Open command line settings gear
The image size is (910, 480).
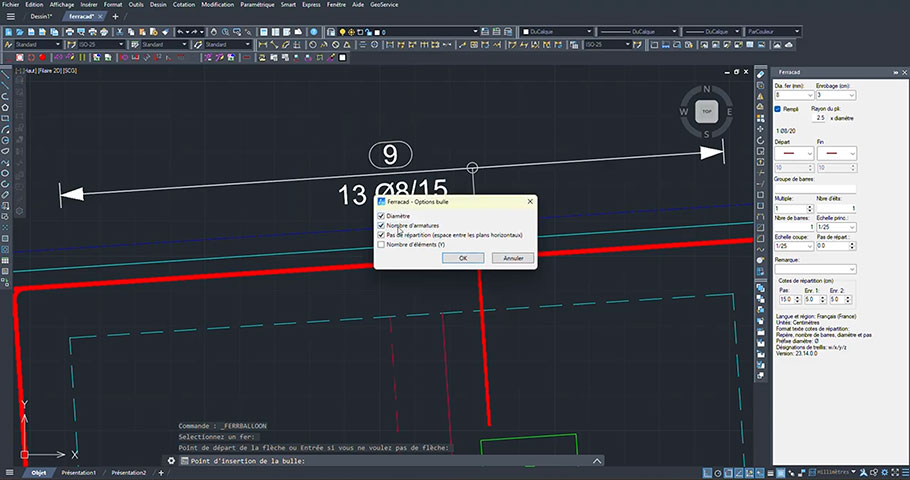(171, 461)
